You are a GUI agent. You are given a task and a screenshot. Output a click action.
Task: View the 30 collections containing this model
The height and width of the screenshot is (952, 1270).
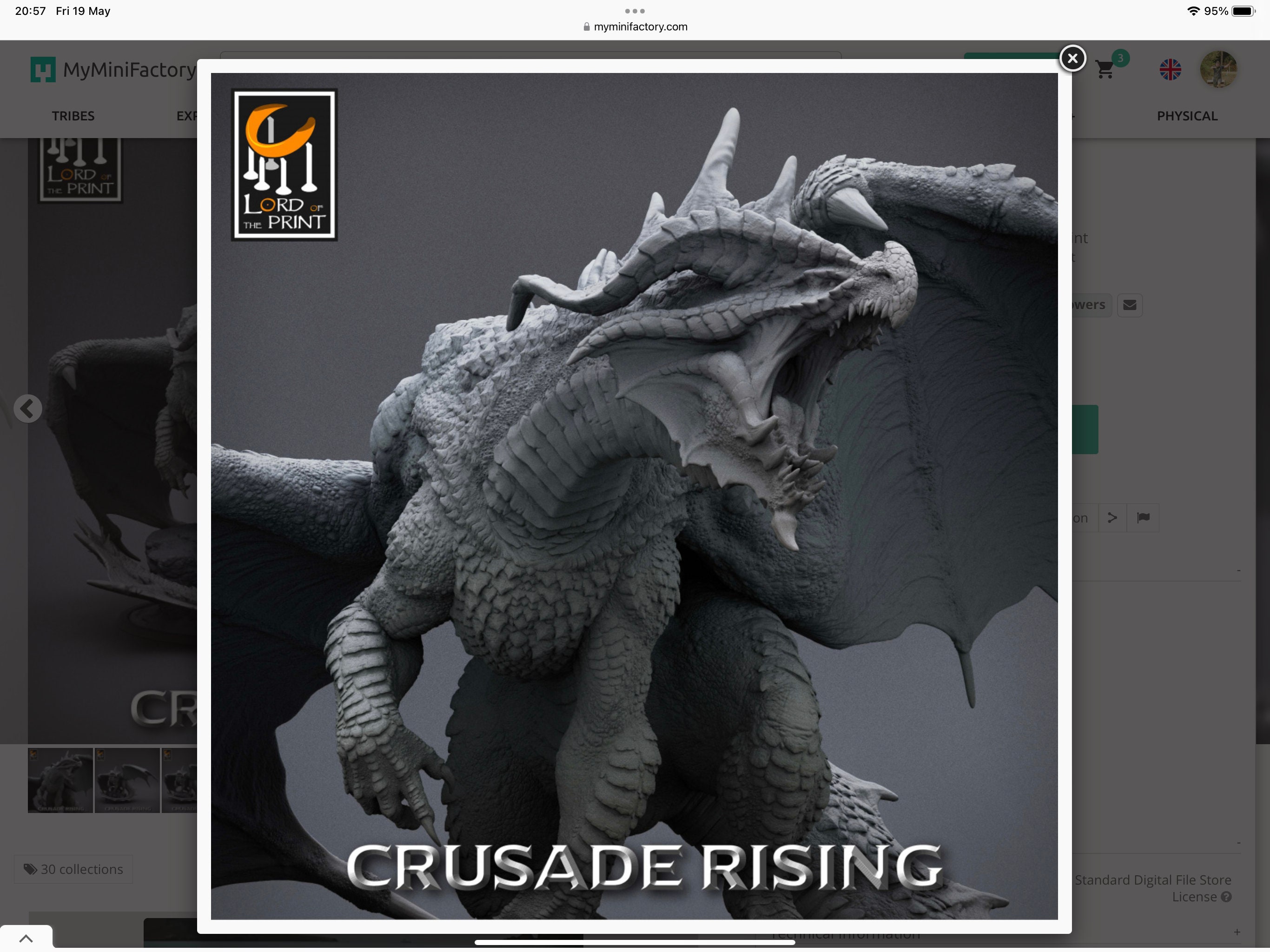pos(73,869)
